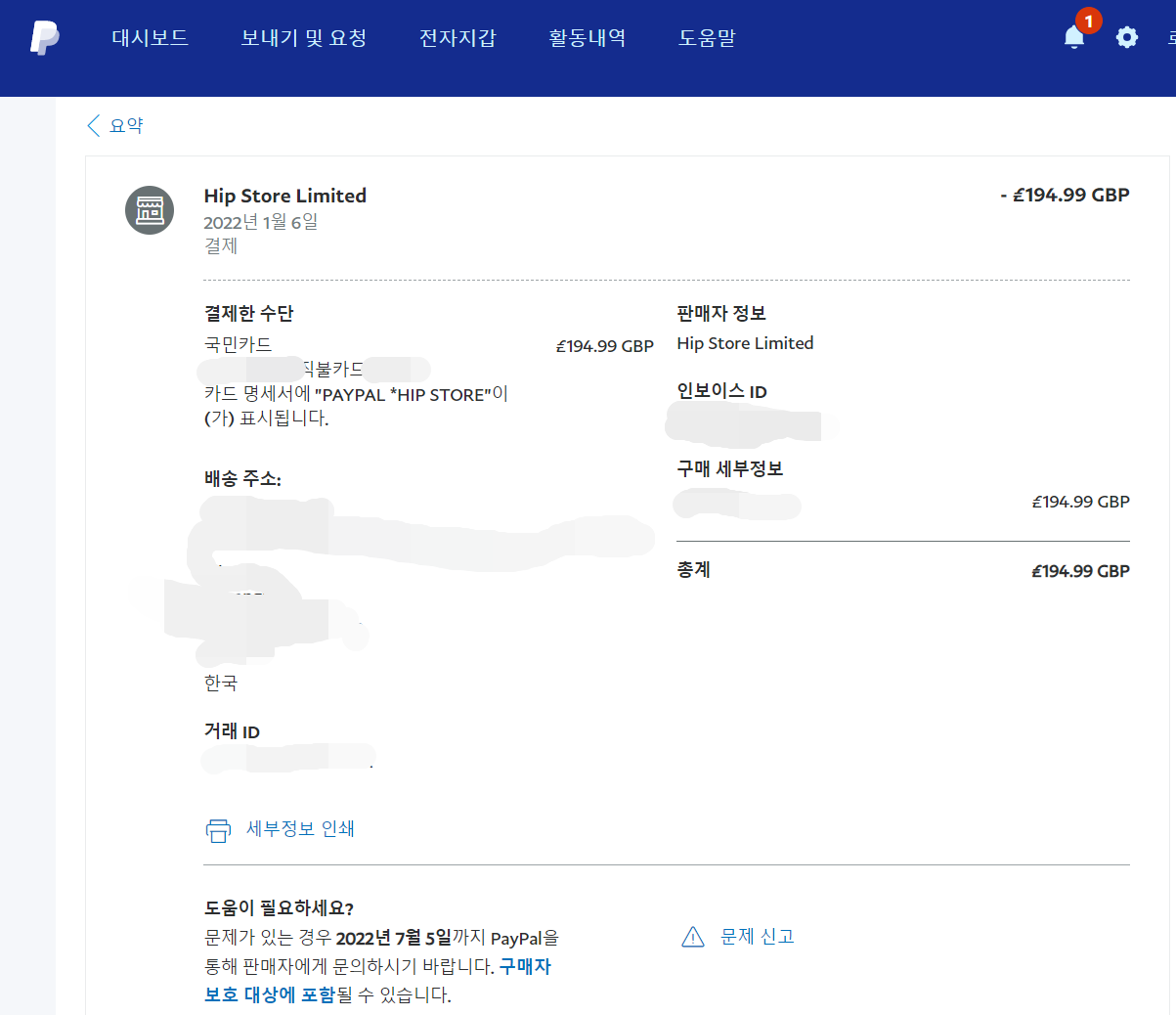The image size is (1176, 1015).
Task: Click the 인보이스 ID label
Action: click(x=722, y=391)
